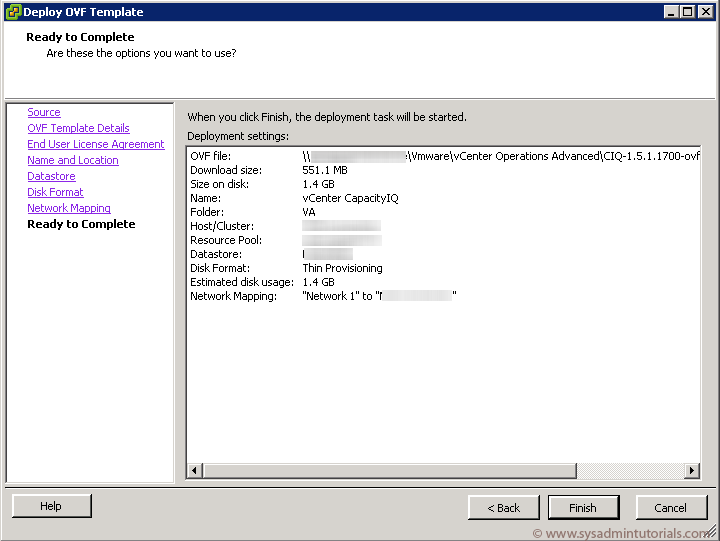The image size is (720, 541).
Task: Go to OVF Template Details step
Action: pyautogui.click(x=78, y=128)
